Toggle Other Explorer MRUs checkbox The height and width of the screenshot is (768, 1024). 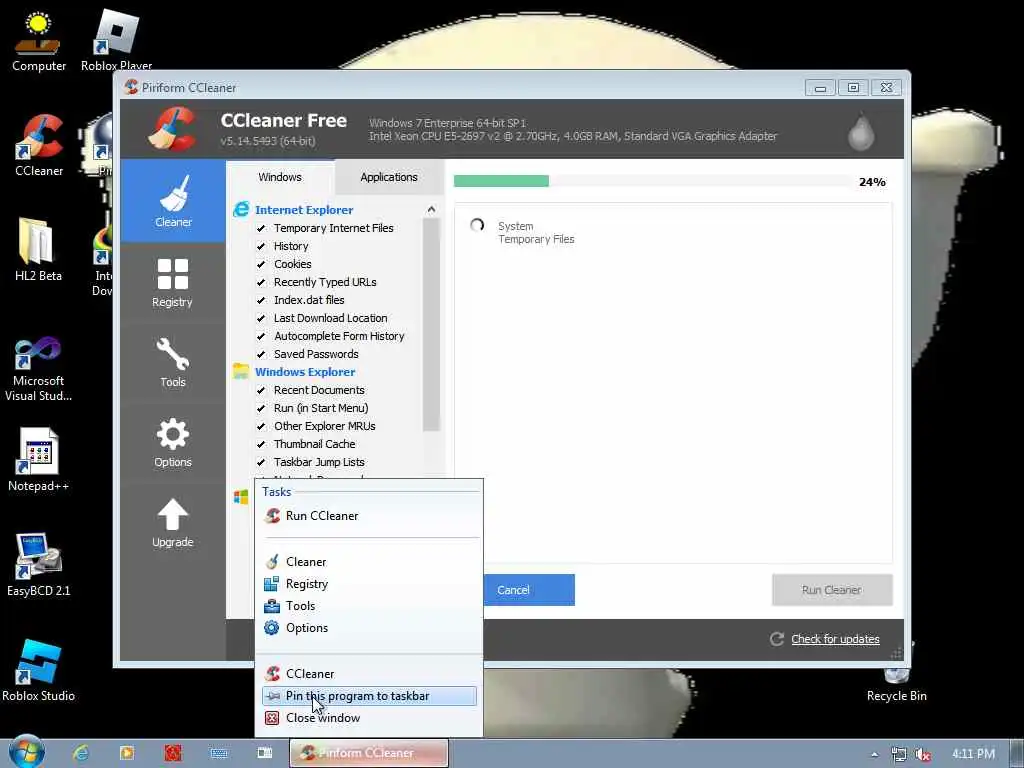(261, 426)
